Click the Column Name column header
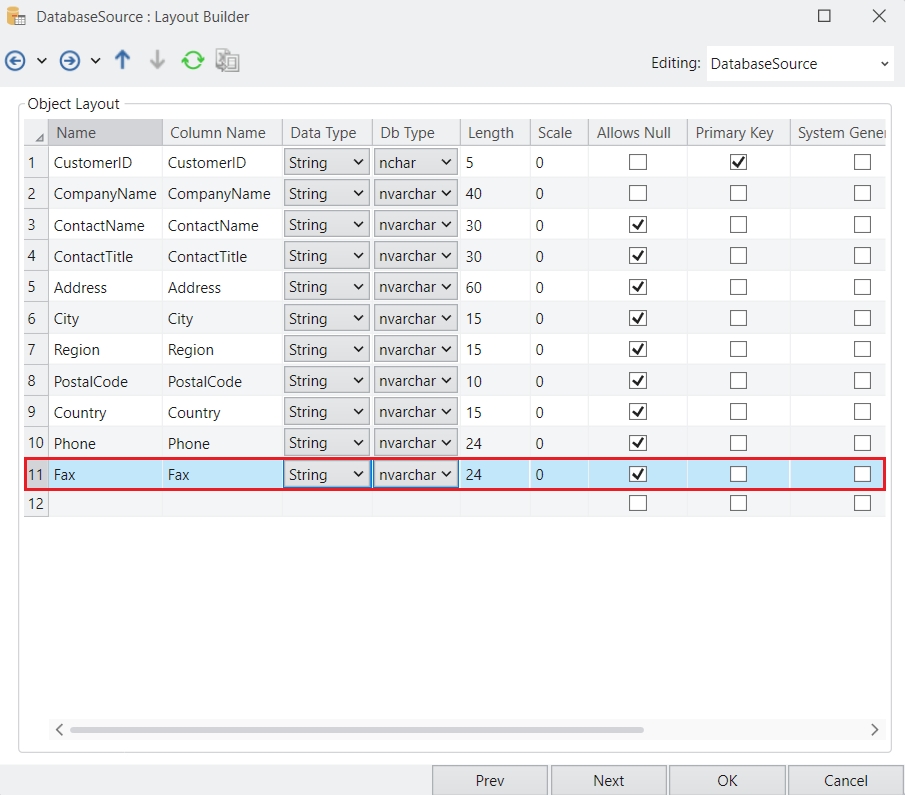 click(x=218, y=133)
